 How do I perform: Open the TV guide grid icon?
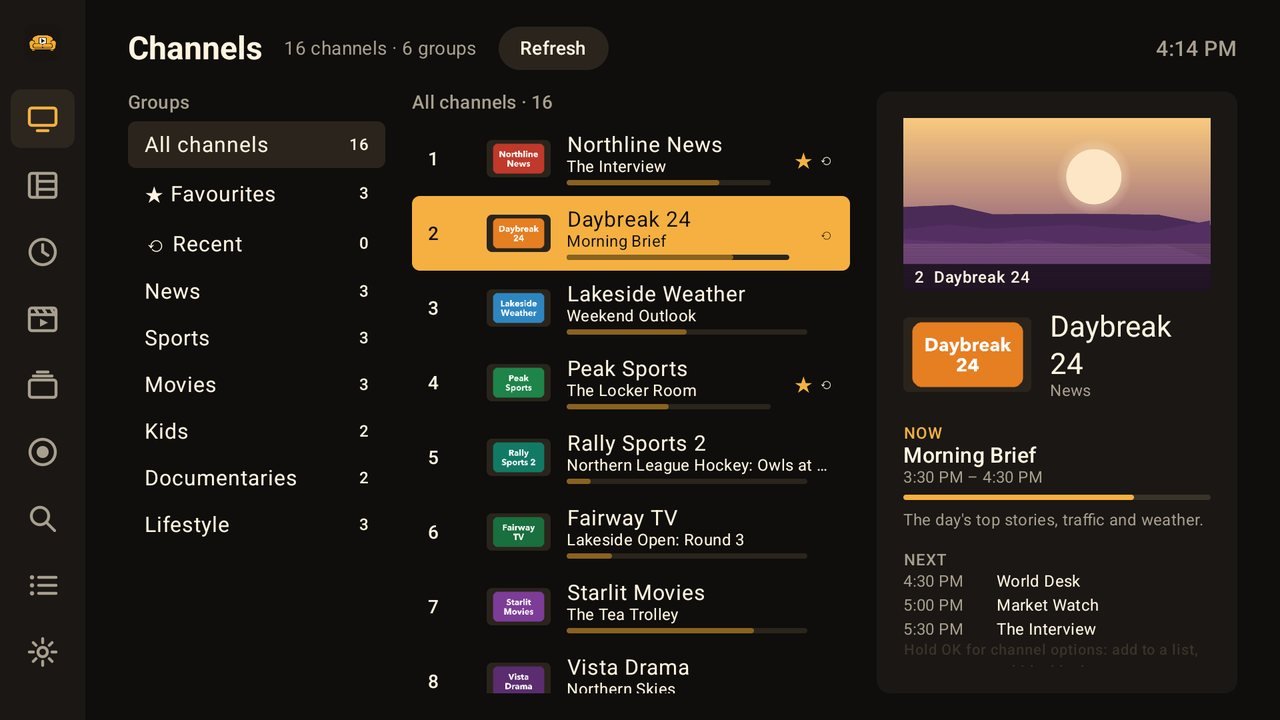pyautogui.click(x=42, y=185)
